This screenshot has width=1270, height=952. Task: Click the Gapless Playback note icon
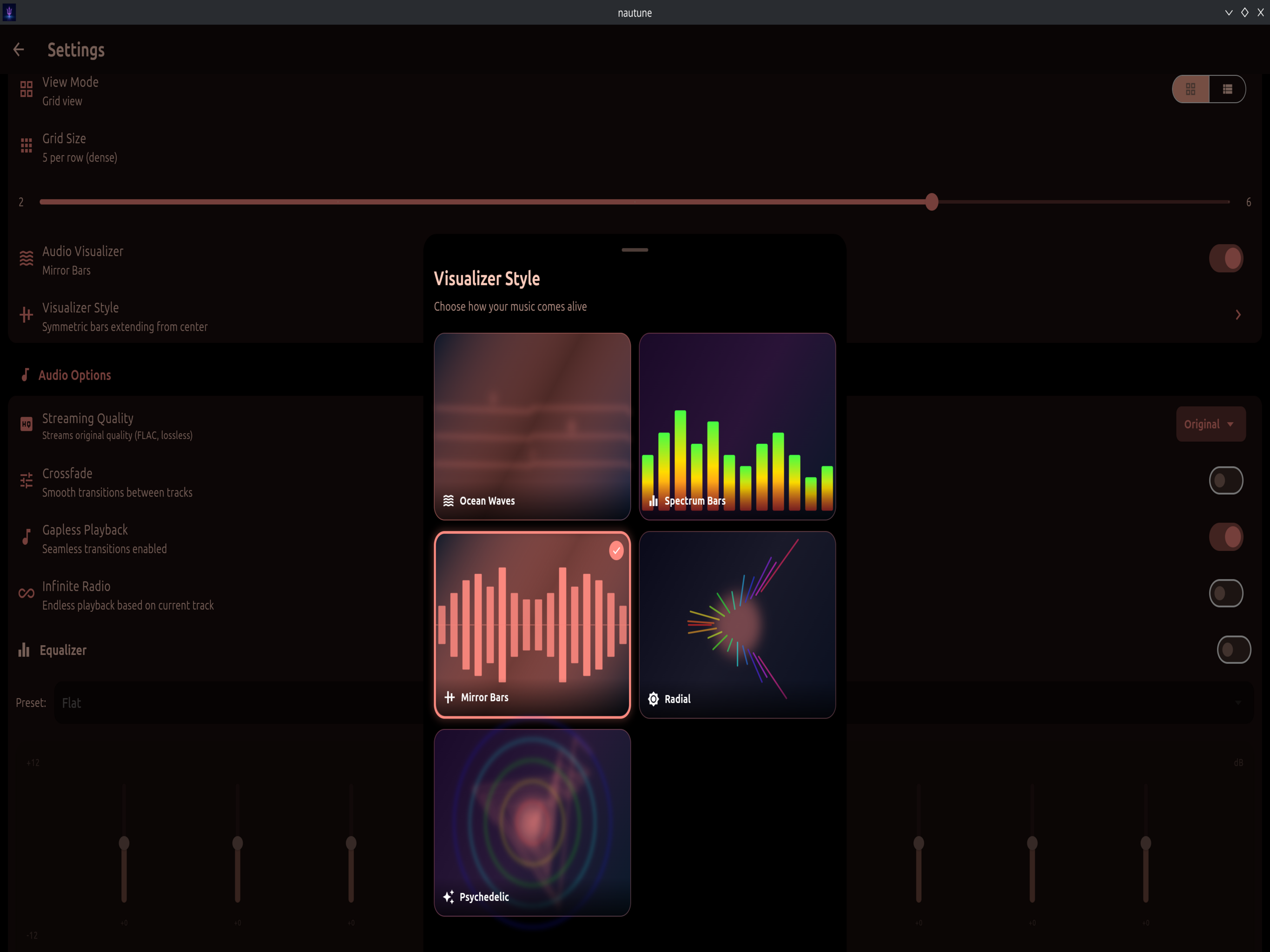pos(26,537)
